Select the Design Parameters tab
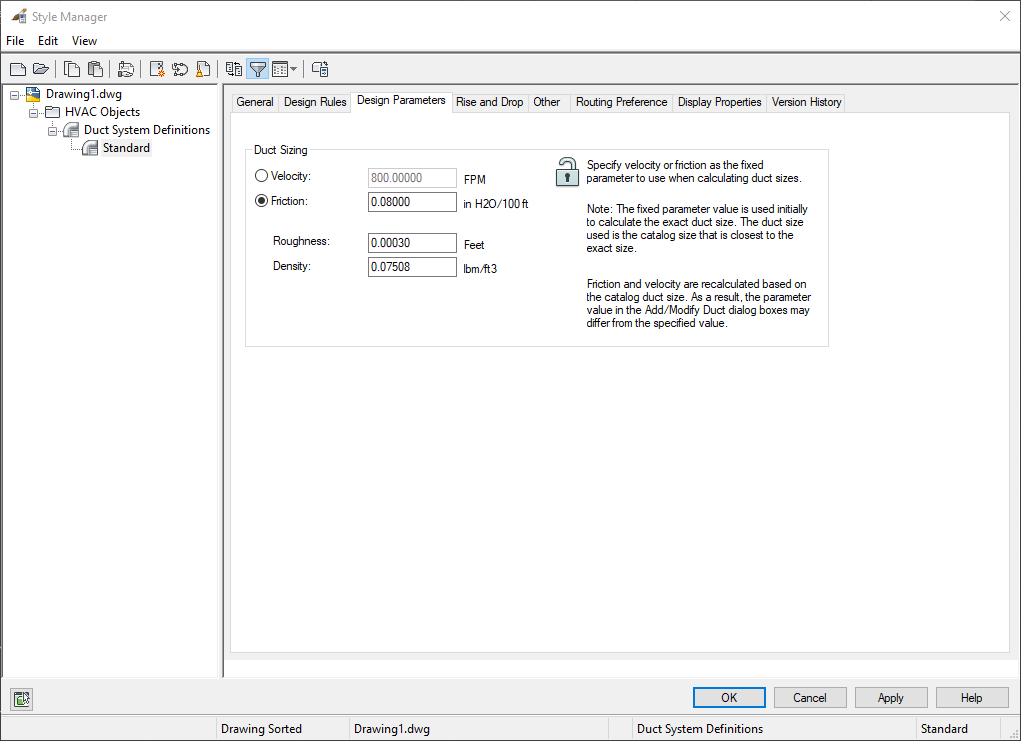This screenshot has height=741, width=1021. coord(401,100)
